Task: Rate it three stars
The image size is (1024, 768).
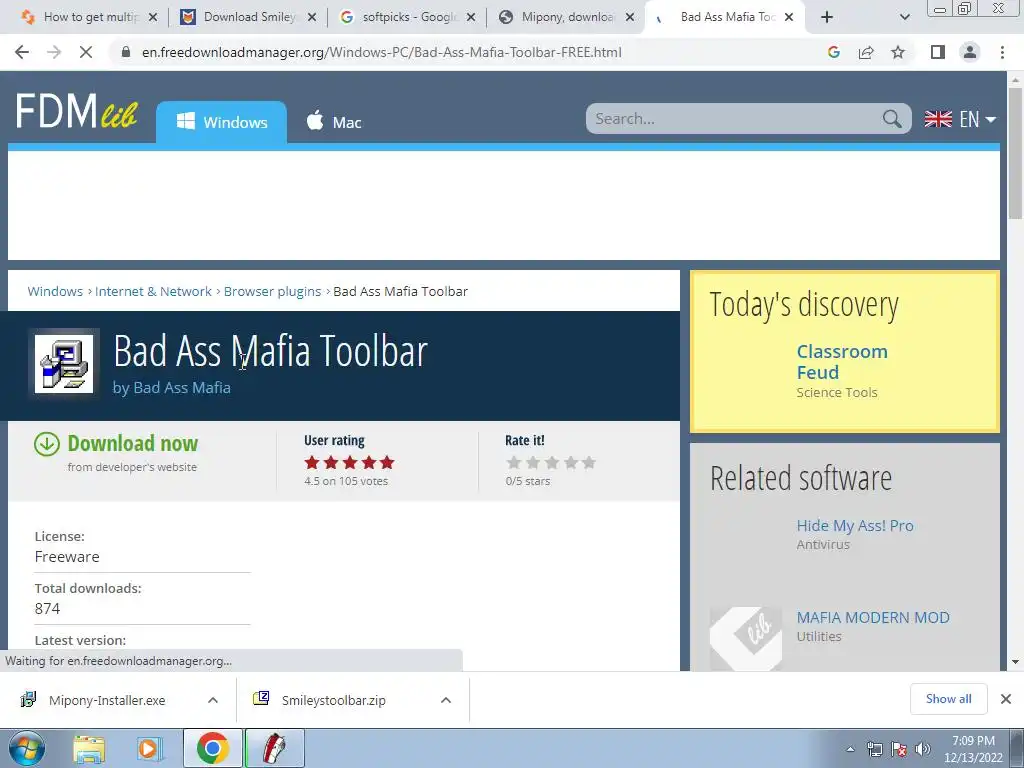Action: click(x=552, y=463)
